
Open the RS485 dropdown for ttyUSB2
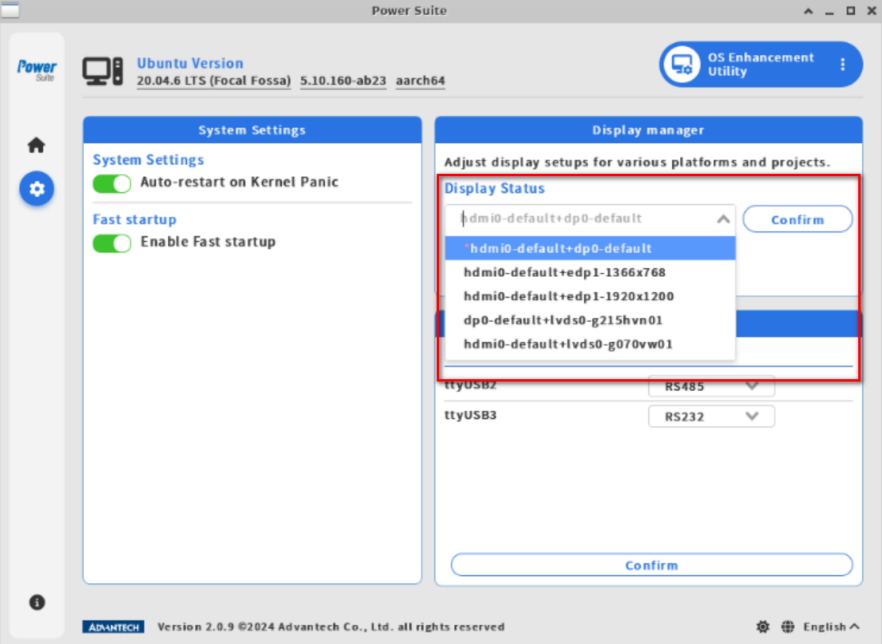[711, 386]
